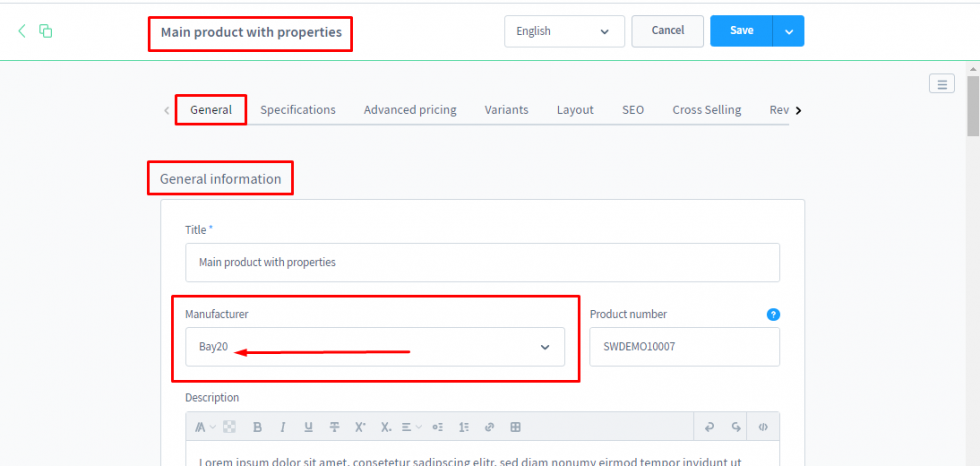The image size is (980, 466).
Task: Undo the last description edit
Action: [x=709, y=427]
